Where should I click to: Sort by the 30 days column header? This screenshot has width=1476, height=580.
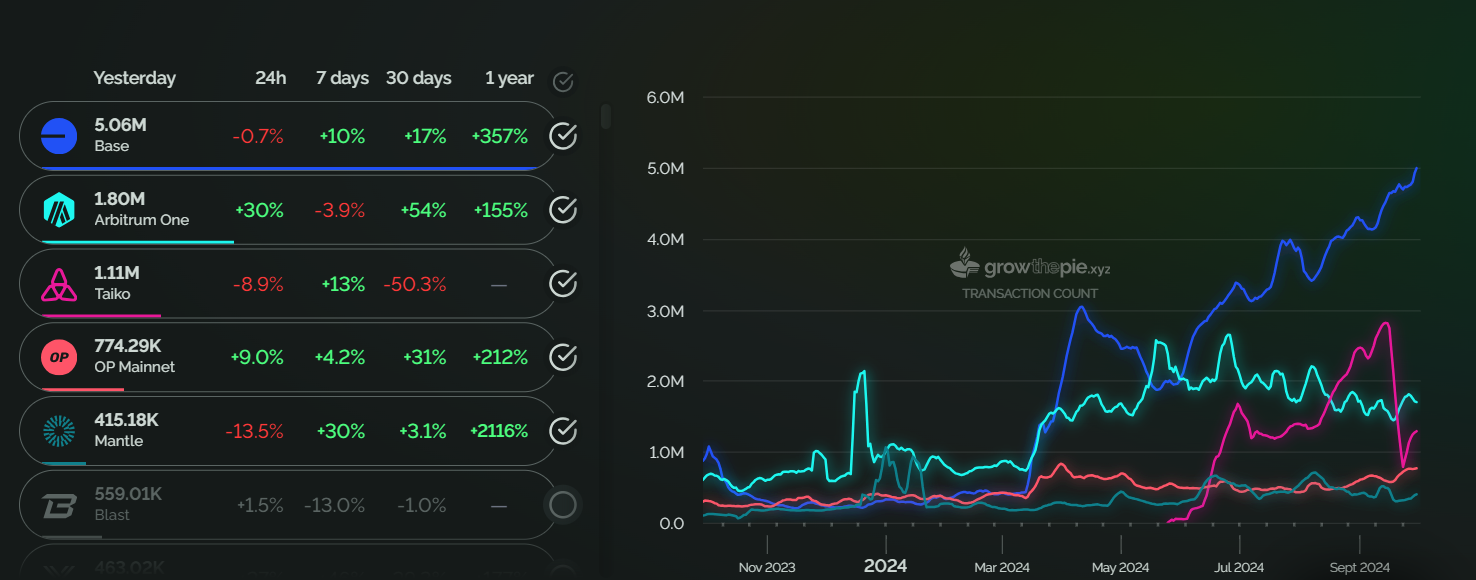point(418,78)
